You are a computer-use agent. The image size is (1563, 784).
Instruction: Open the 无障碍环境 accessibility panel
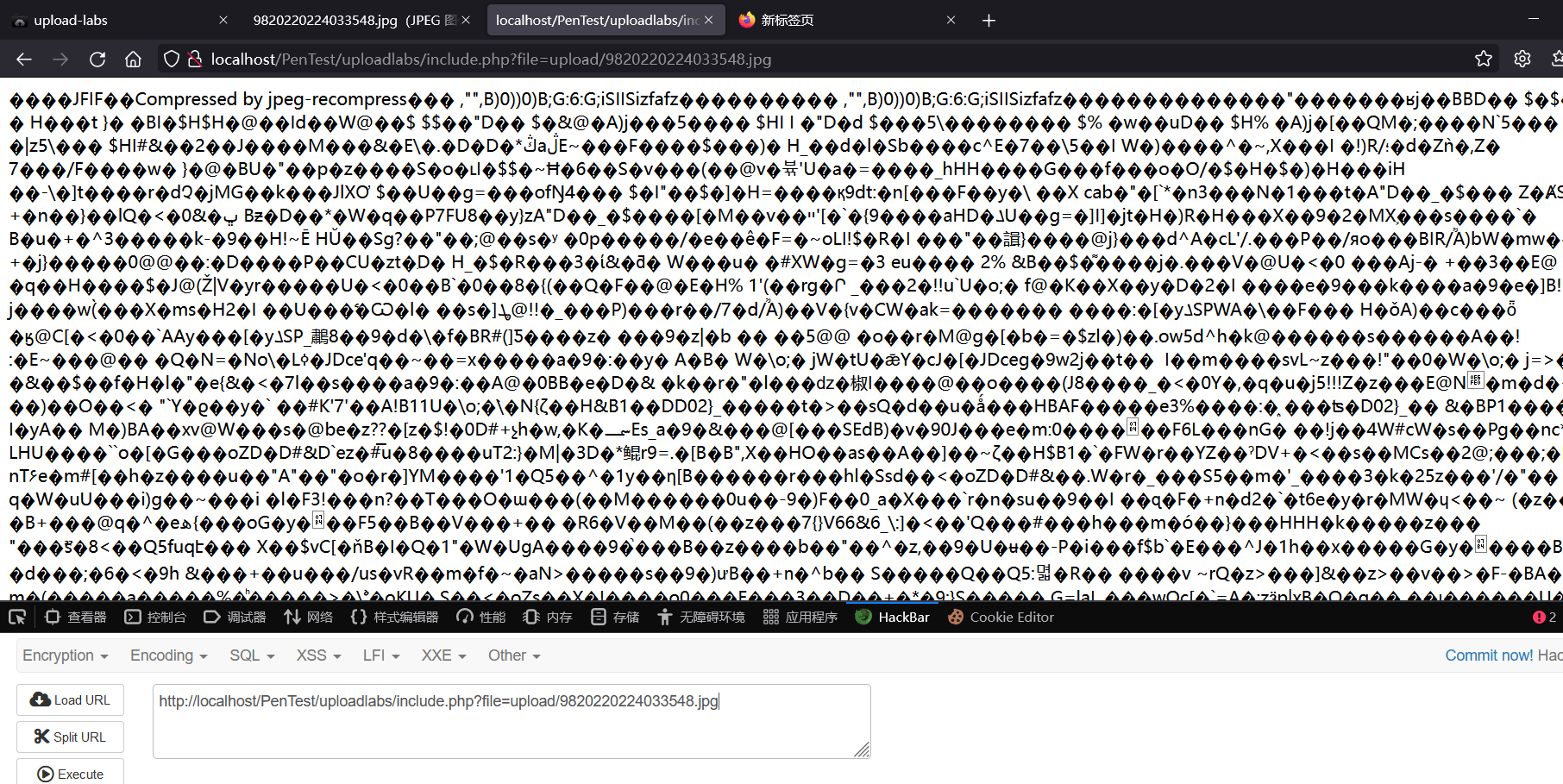701,617
